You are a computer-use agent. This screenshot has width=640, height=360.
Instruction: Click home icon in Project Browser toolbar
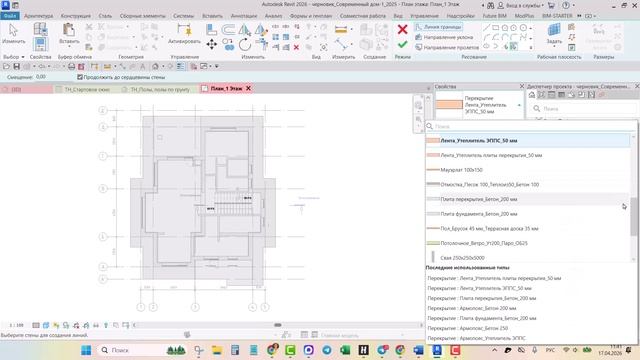[x=532, y=95]
